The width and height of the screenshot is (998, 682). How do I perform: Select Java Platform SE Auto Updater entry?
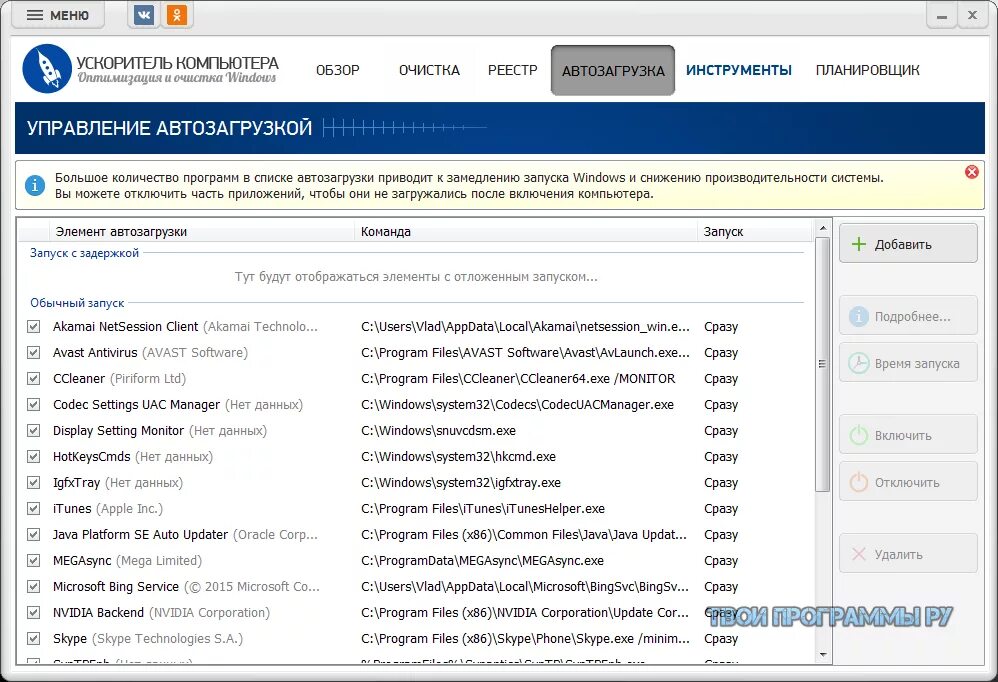pyautogui.click(x=140, y=534)
